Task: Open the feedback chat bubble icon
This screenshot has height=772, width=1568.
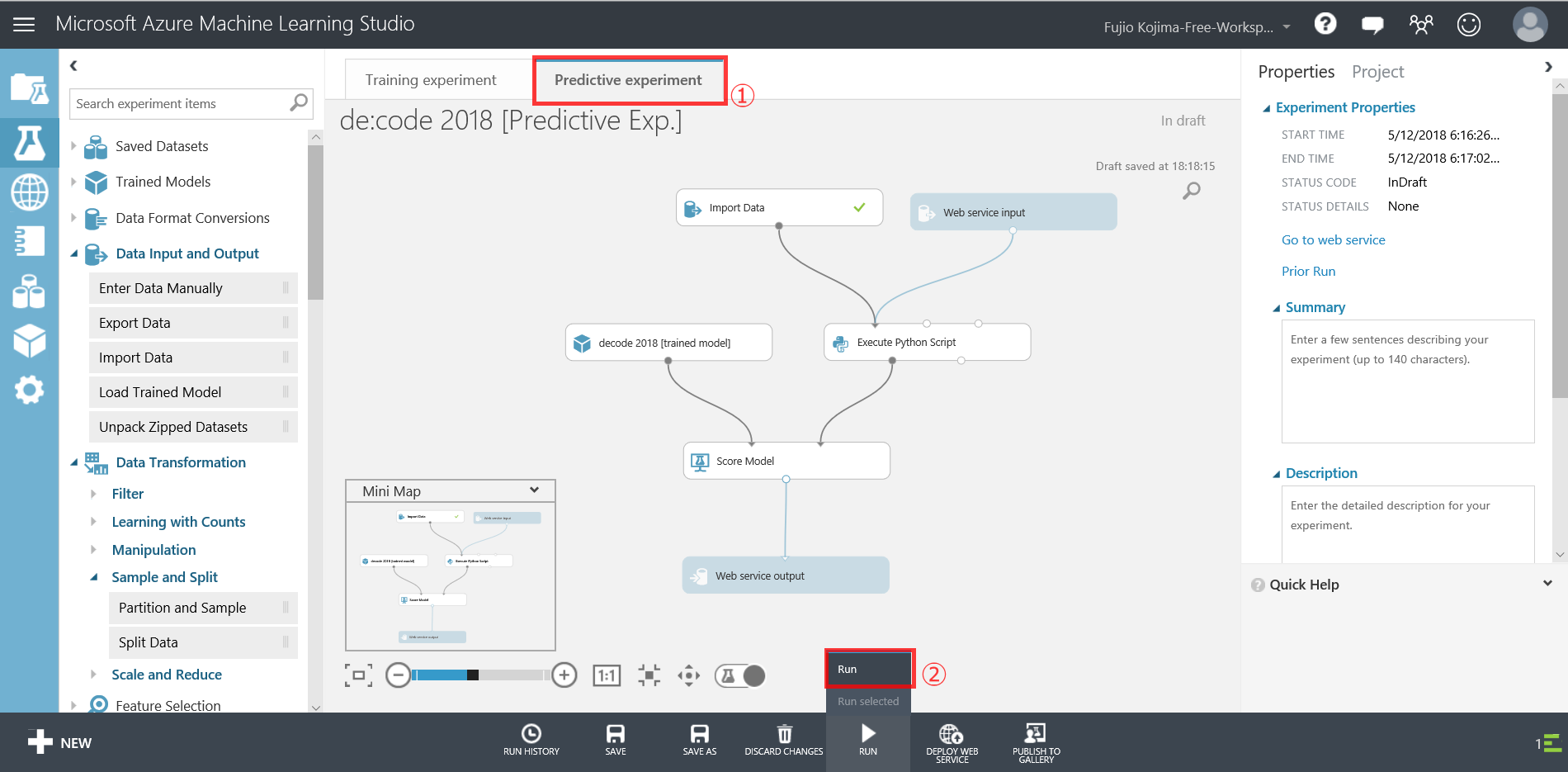Action: click(1372, 25)
